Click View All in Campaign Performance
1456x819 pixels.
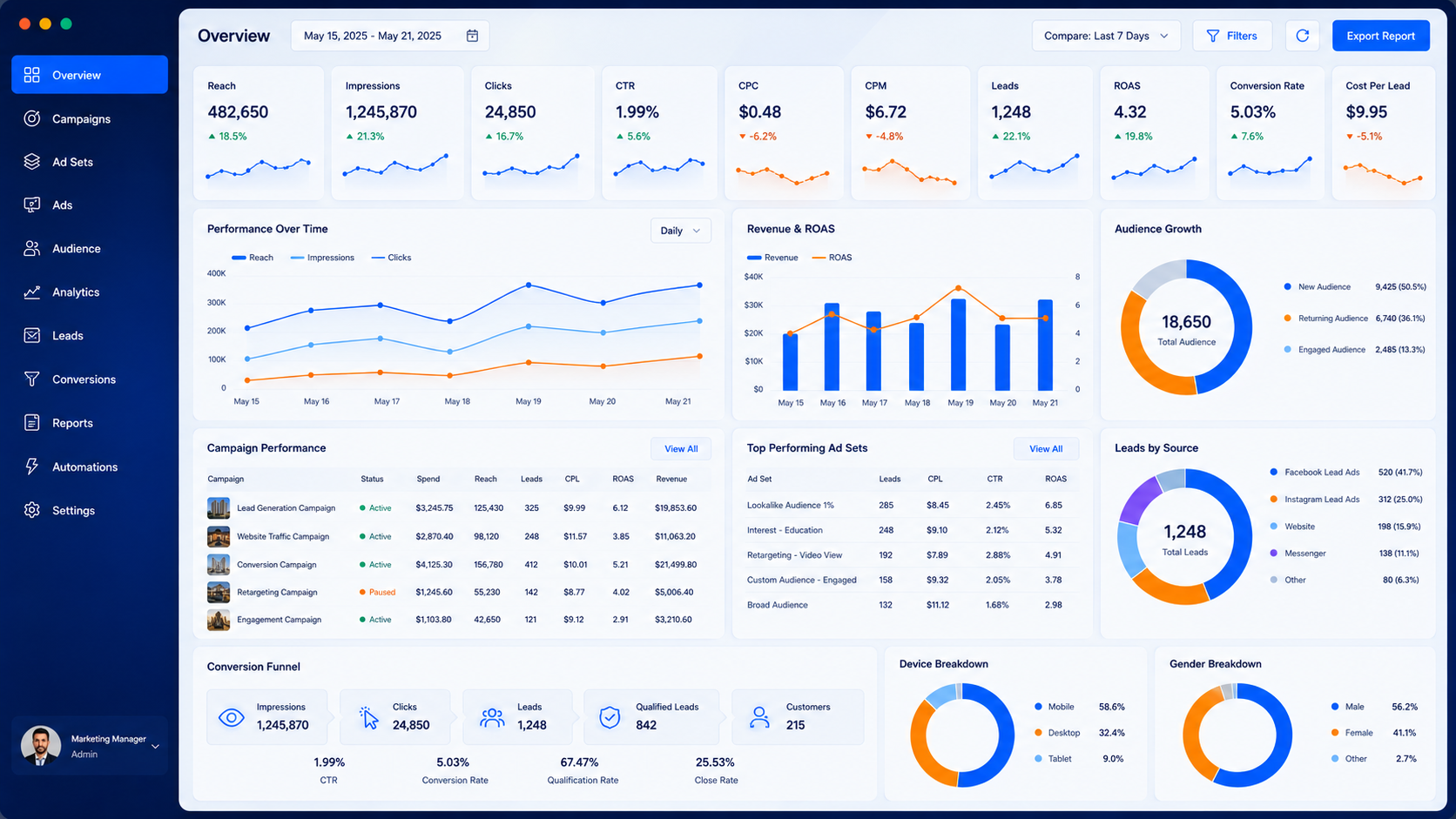click(681, 449)
